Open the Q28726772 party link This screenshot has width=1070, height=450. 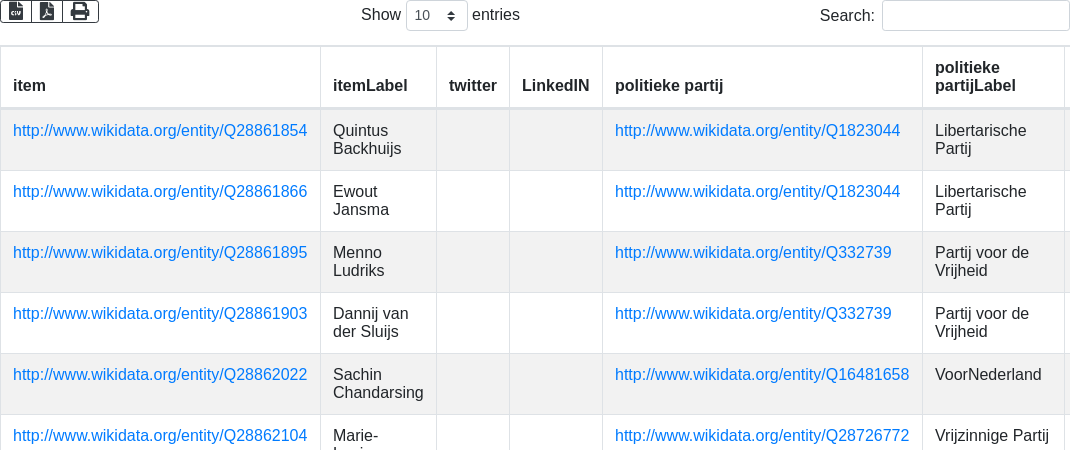coord(762,435)
